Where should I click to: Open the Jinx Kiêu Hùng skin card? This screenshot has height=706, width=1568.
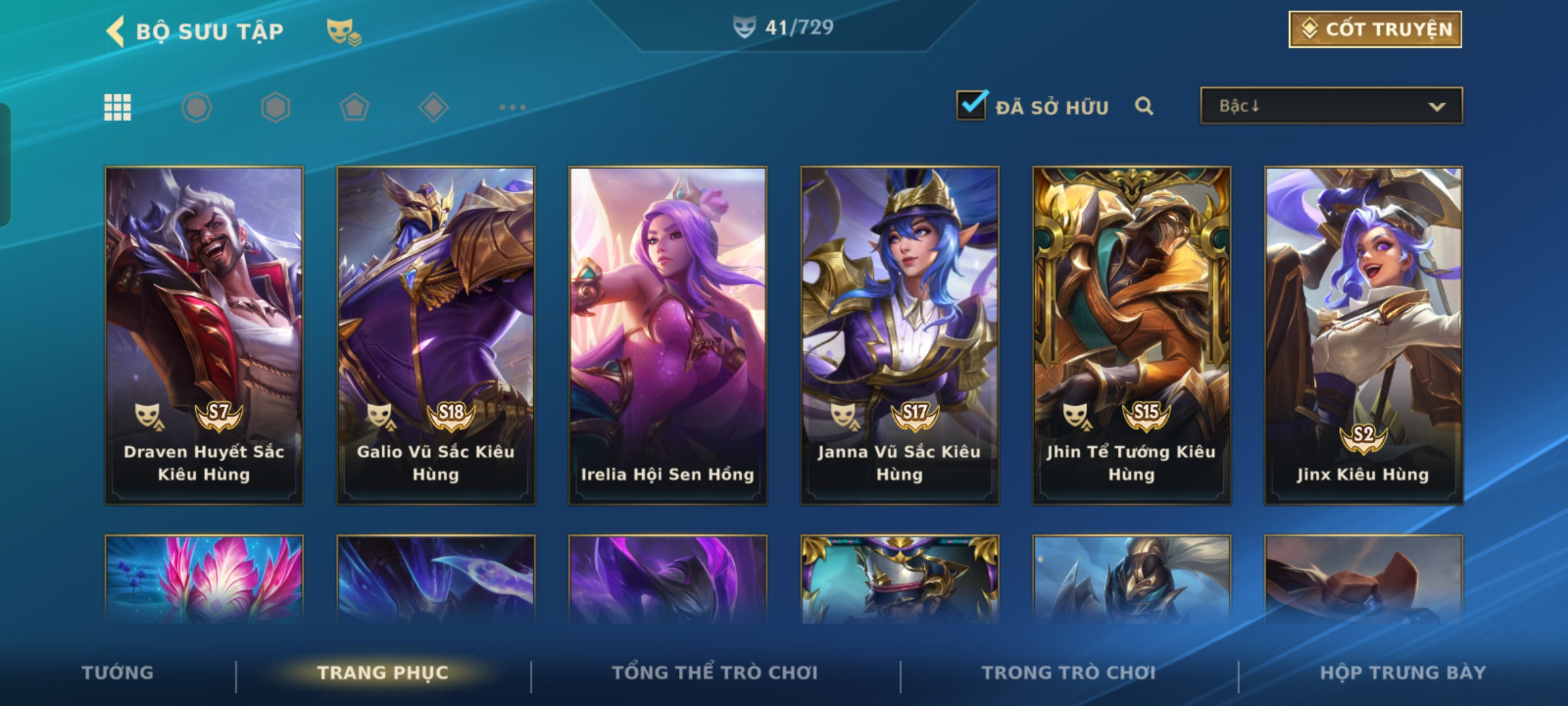1364,335
